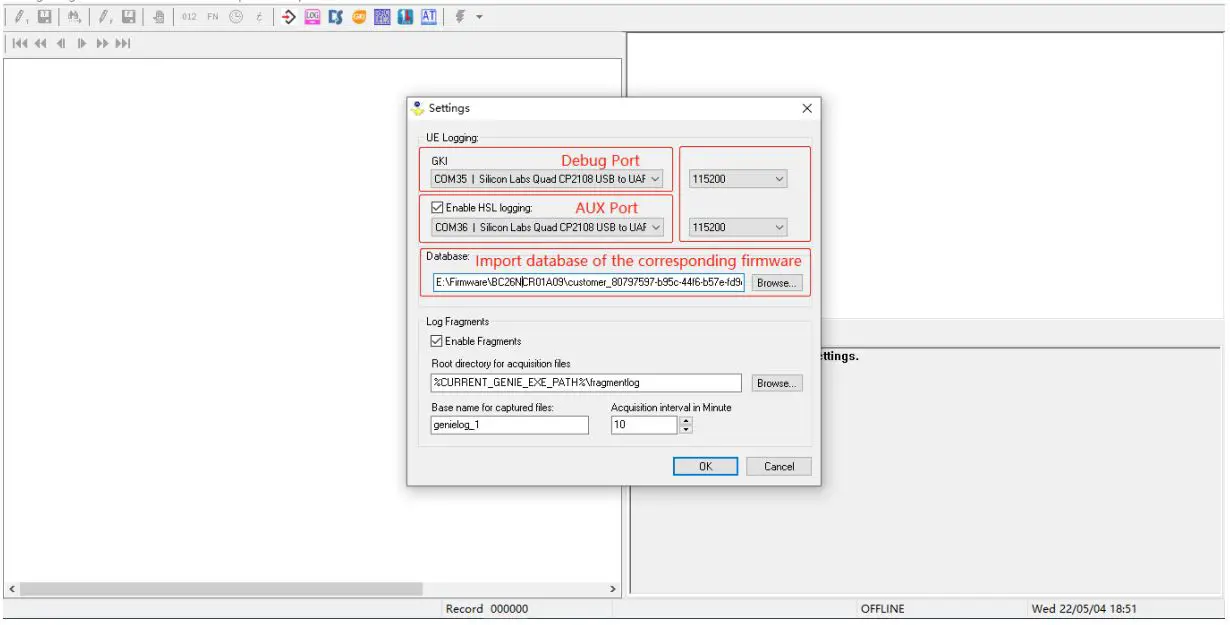Select the AT command tool icon
This screenshot has height=625, width=1230.
428,16
